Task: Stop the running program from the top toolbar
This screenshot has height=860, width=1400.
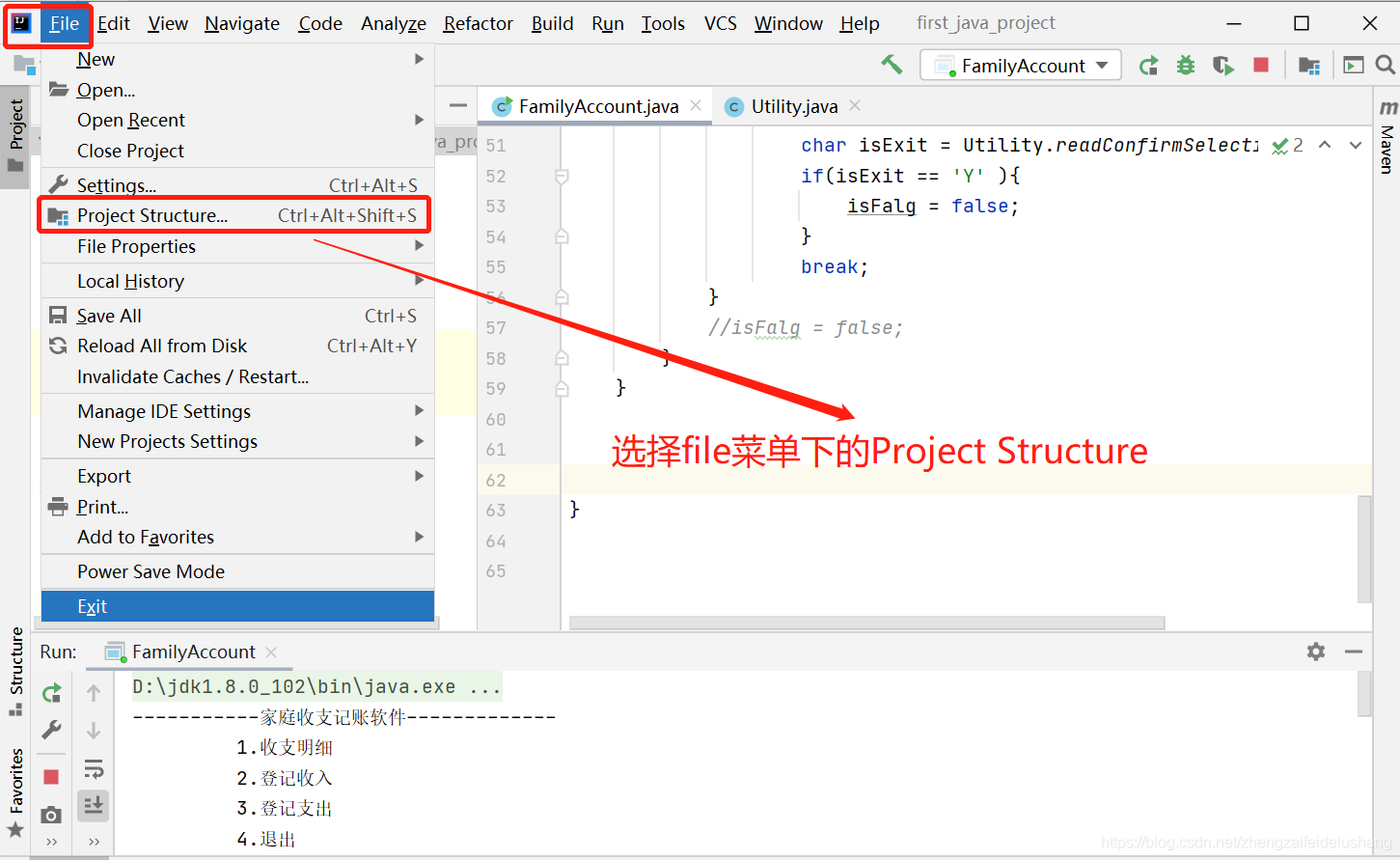Action: [x=1260, y=65]
